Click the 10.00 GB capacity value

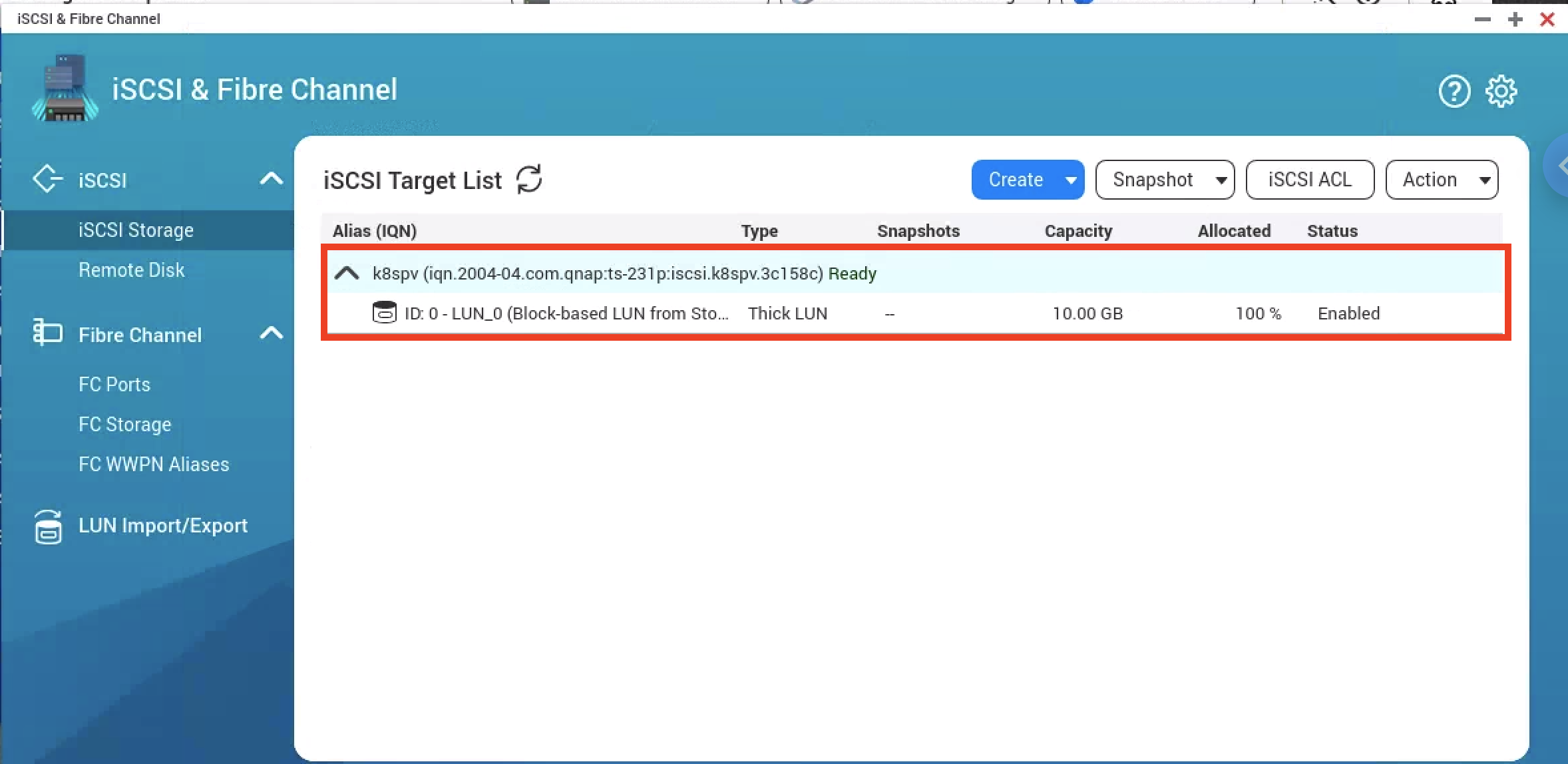coord(1087,313)
